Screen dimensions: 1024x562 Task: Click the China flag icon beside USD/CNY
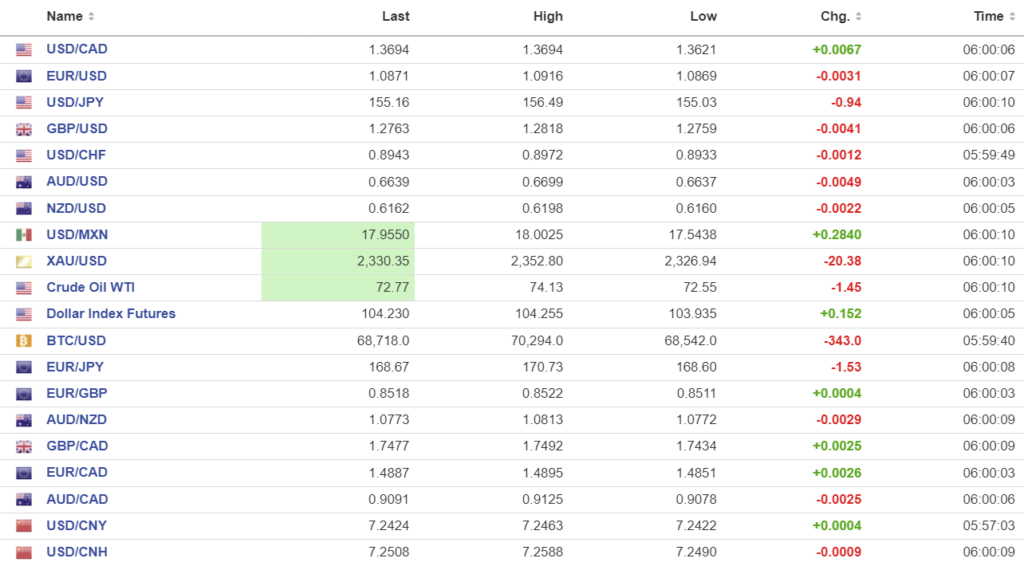(24, 526)
